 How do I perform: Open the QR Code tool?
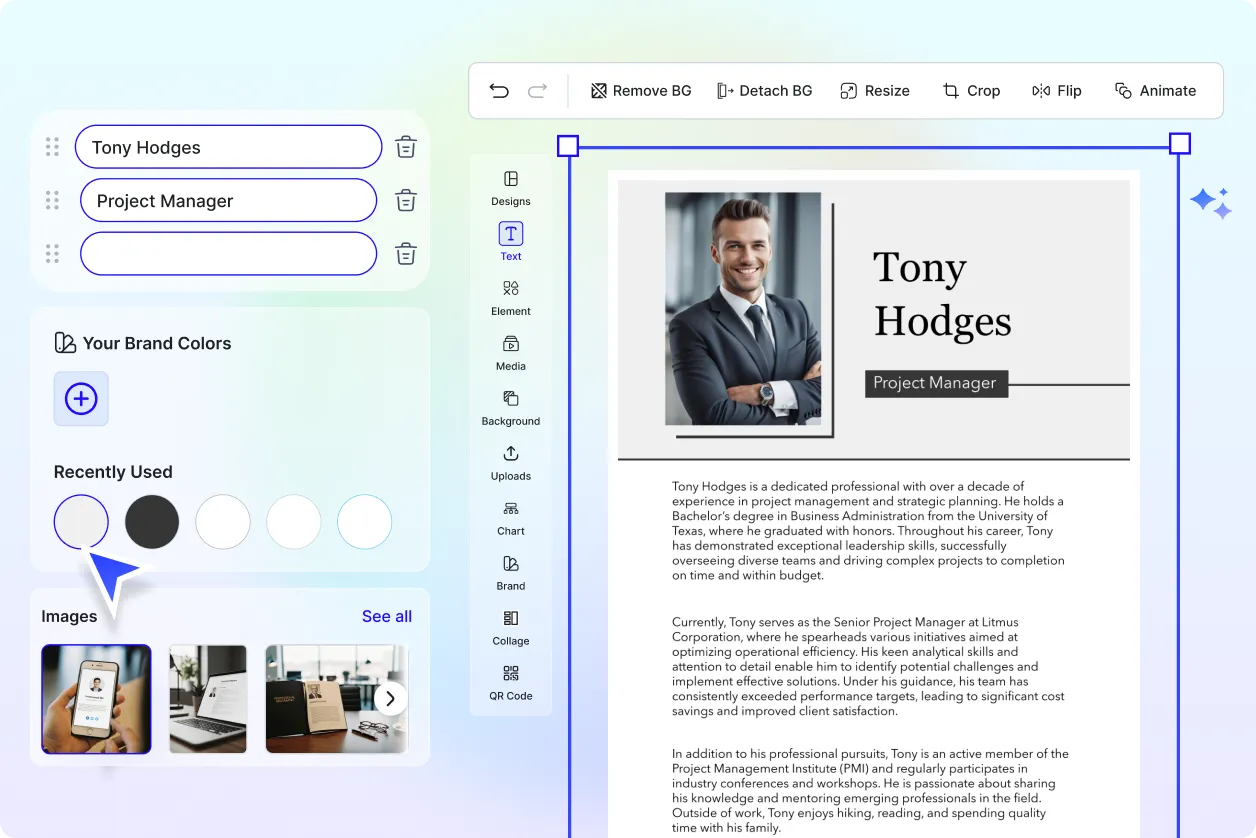(x=511, y=683)
